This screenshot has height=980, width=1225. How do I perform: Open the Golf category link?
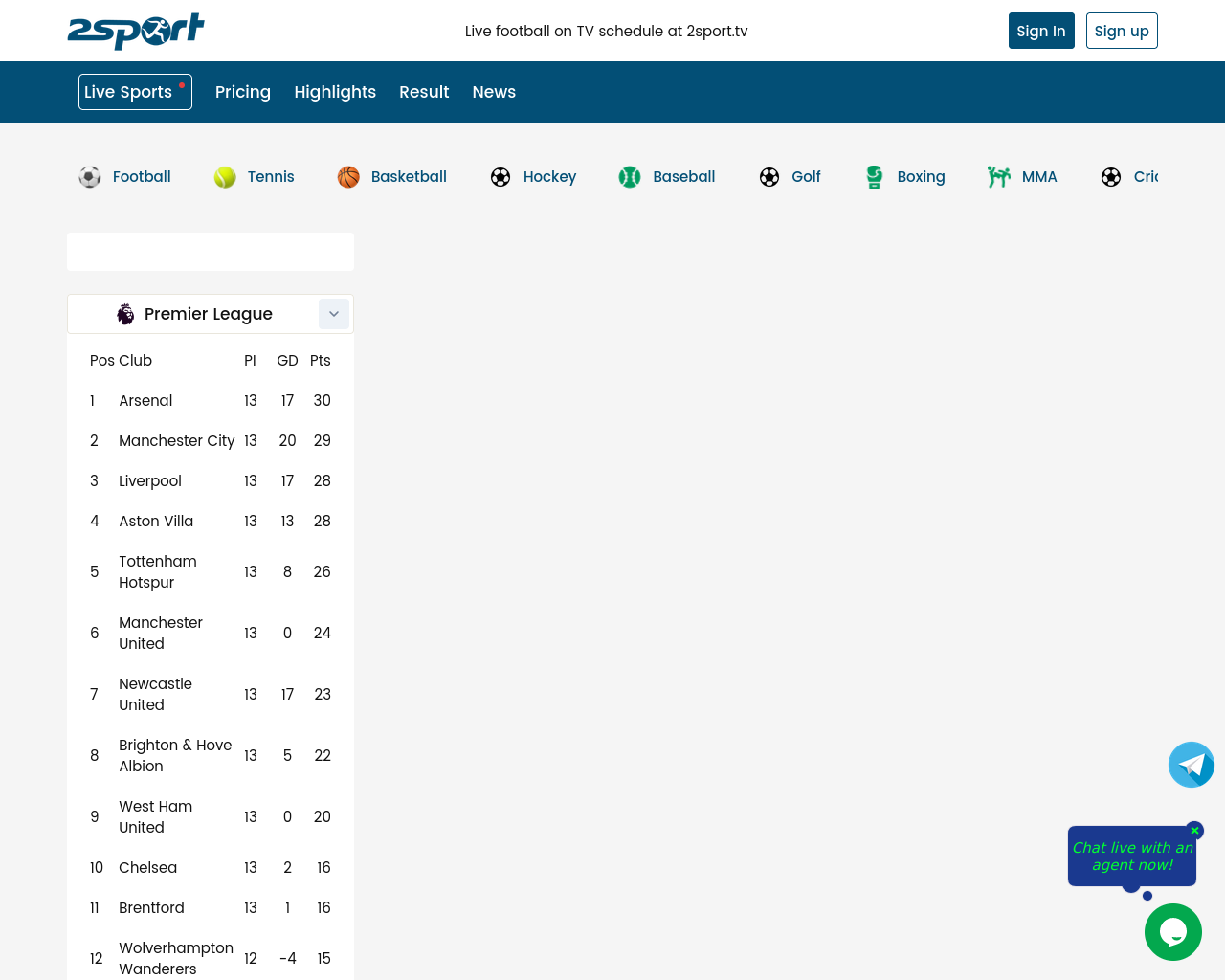(x=806, y=177)
